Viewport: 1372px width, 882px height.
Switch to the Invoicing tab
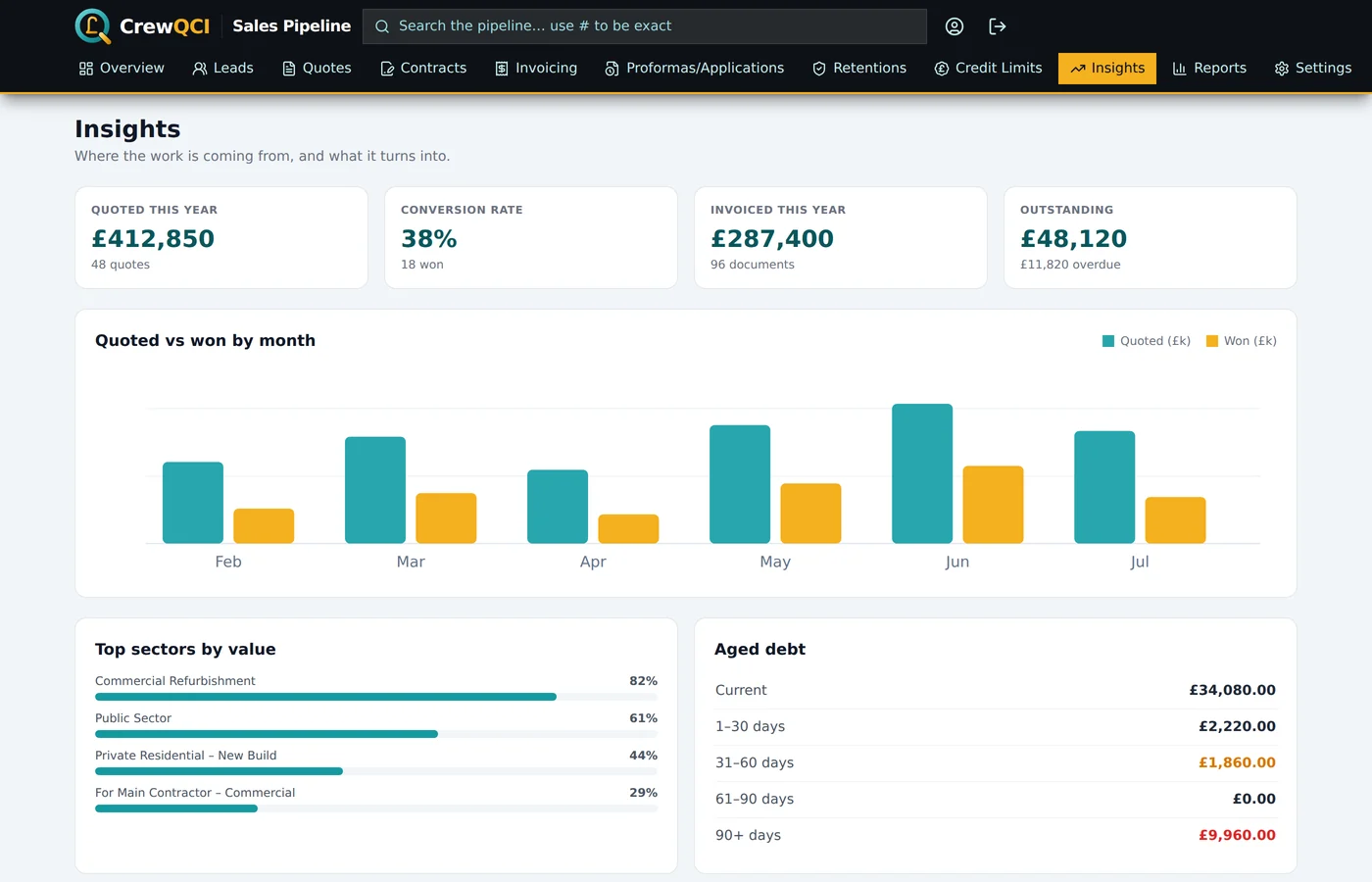[536, 69]
